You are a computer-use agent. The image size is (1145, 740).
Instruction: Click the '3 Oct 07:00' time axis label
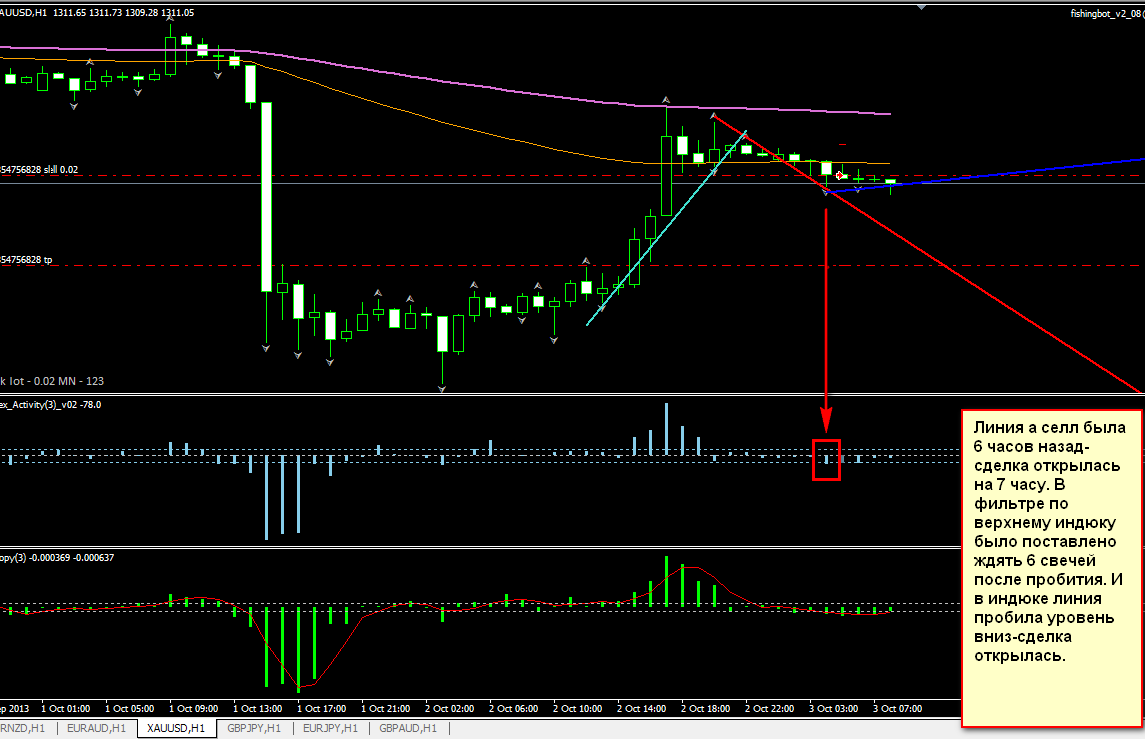(x=897, y=709)
